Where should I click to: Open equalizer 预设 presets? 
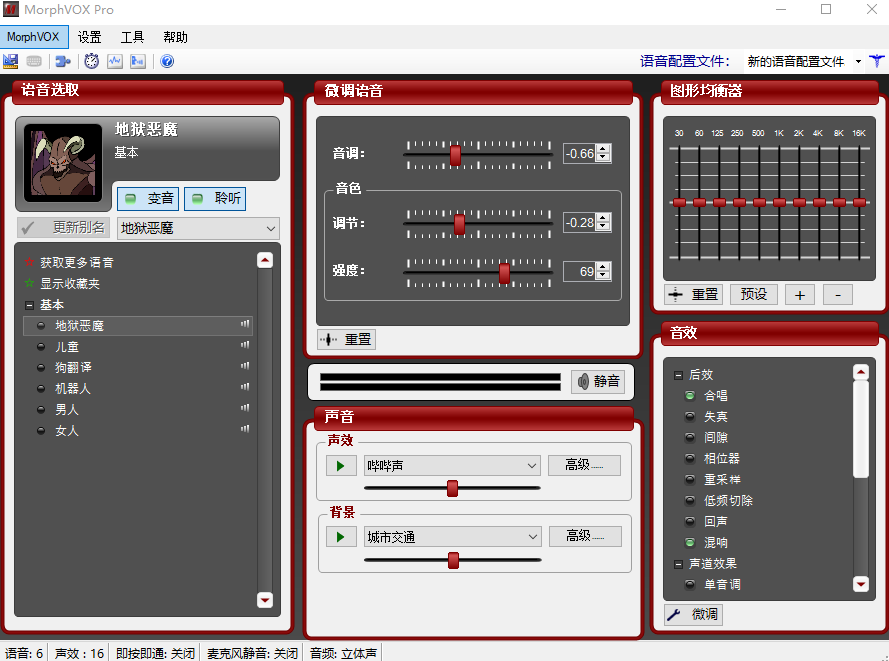pos(754,294)
